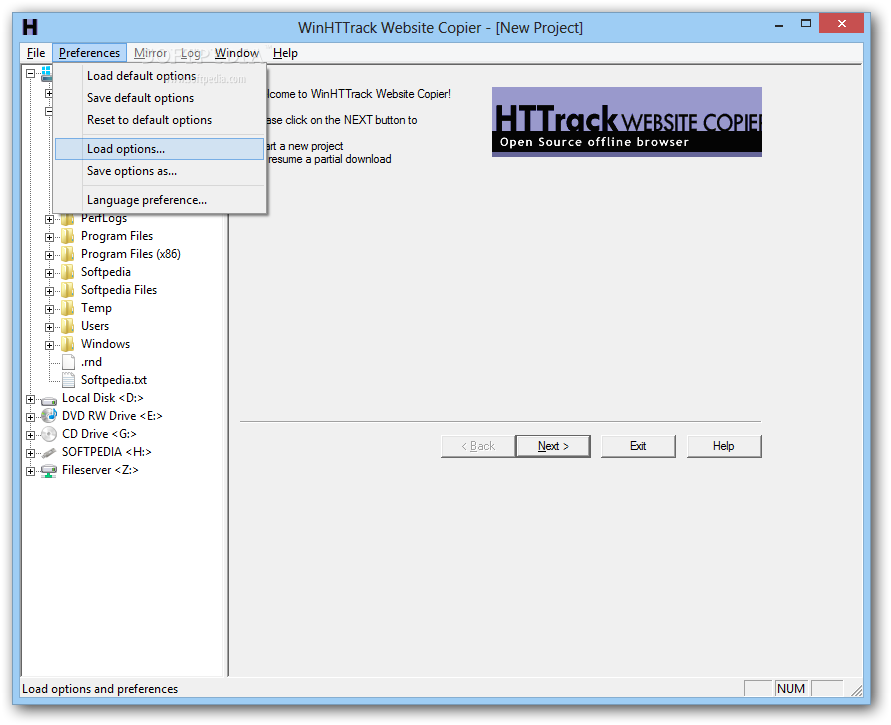Screen dimensions: 891x725
Task: Select the Softpedia folder icon
Action: click(68, 272)
